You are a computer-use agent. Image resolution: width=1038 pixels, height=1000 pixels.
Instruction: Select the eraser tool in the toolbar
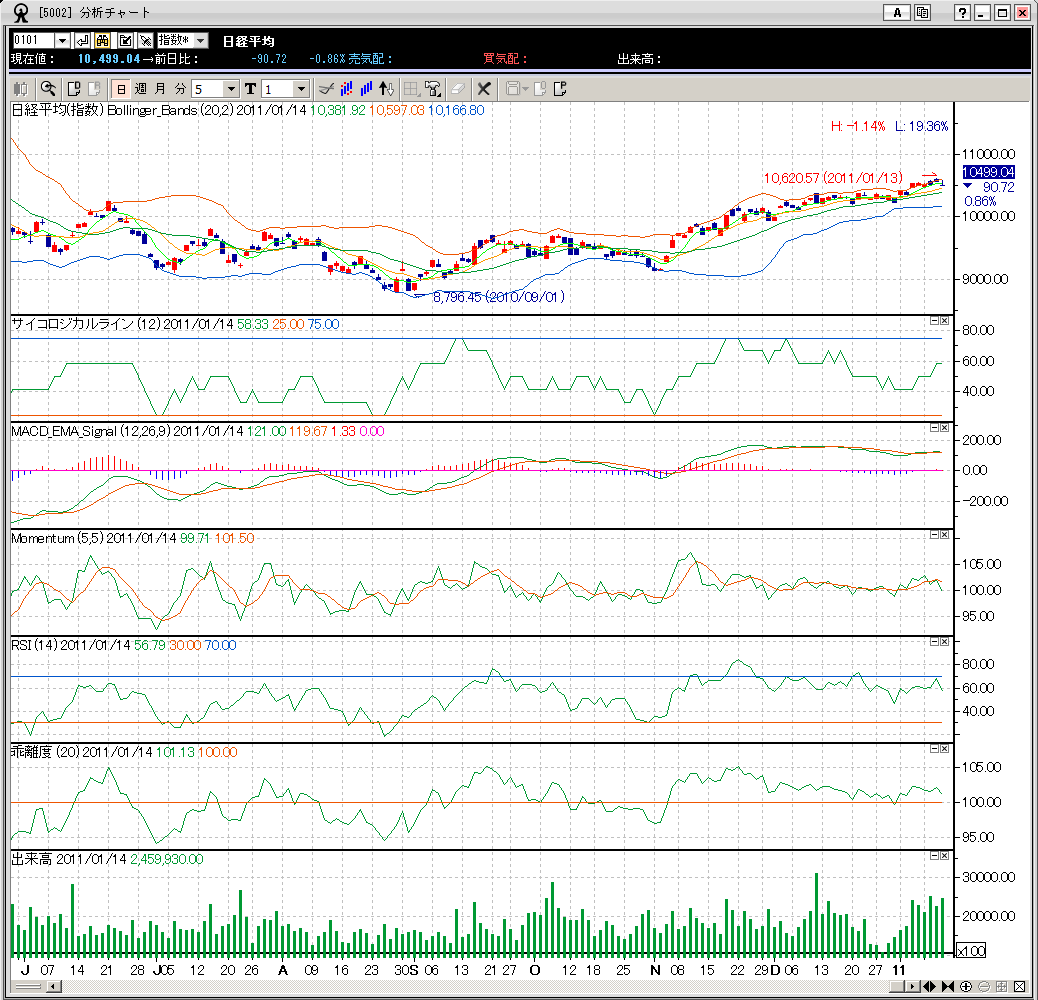[x=459, y=88]
